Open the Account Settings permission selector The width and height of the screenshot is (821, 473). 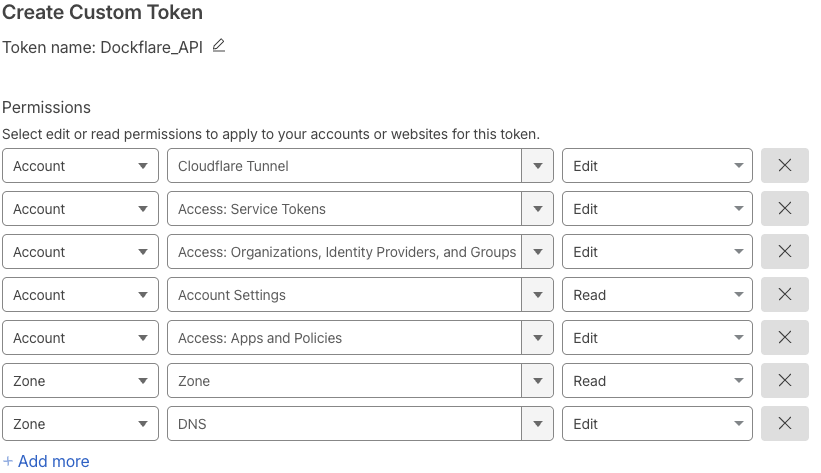coord(359,295)
